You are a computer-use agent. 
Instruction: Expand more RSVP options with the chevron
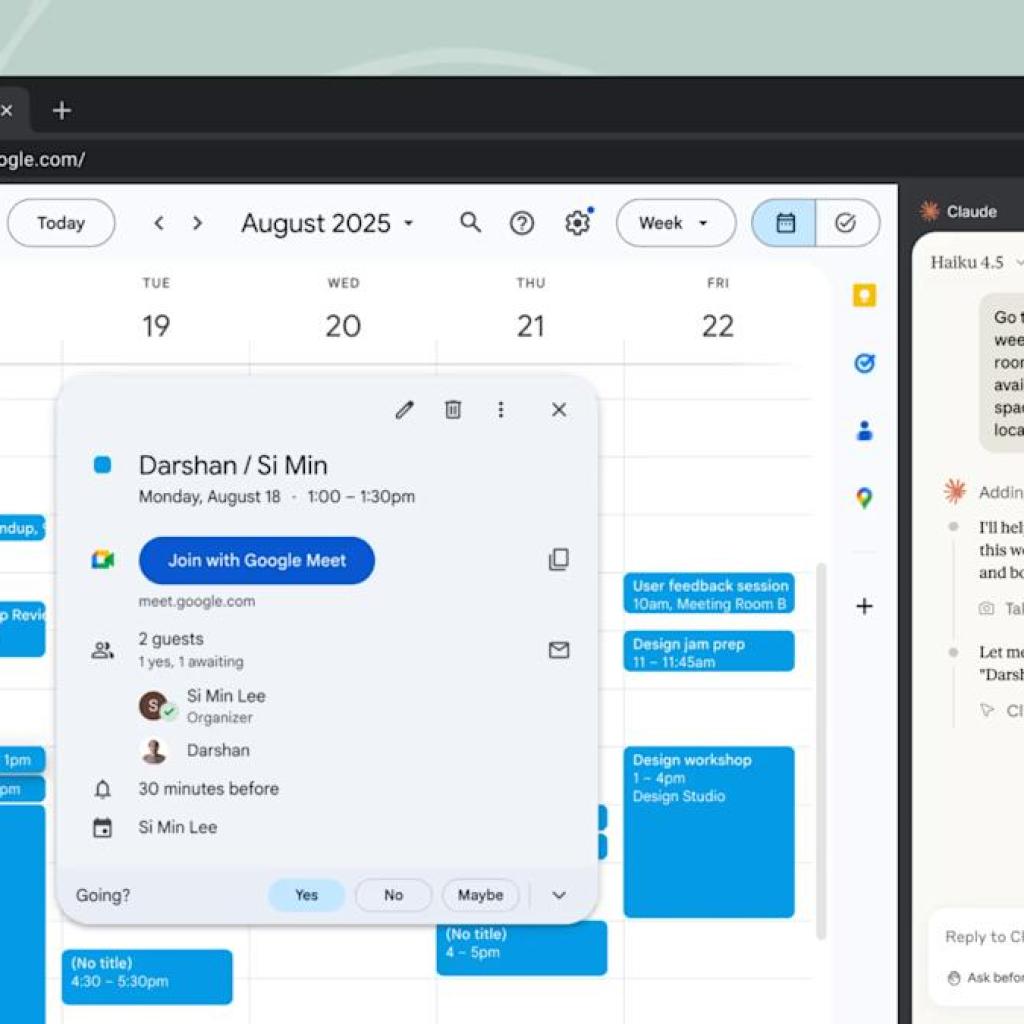(559, 895)
